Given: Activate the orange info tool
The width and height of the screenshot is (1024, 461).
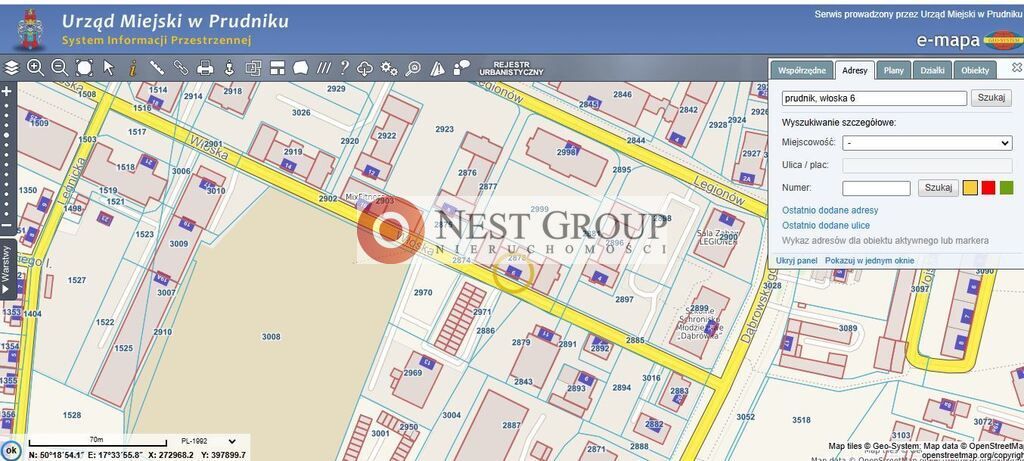Looking at the screenshot, I should coord(133,68).
